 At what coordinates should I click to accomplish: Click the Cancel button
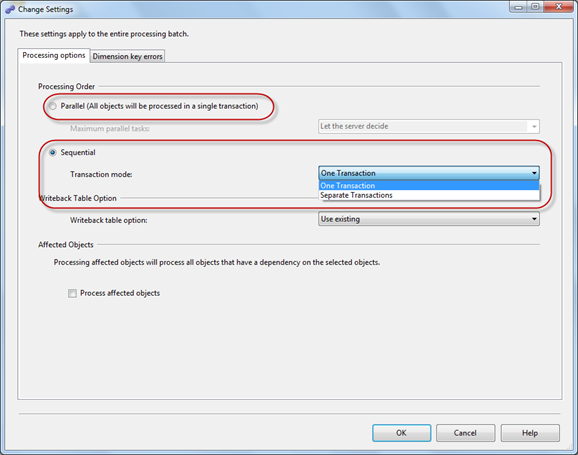click(x=465, y=433)
